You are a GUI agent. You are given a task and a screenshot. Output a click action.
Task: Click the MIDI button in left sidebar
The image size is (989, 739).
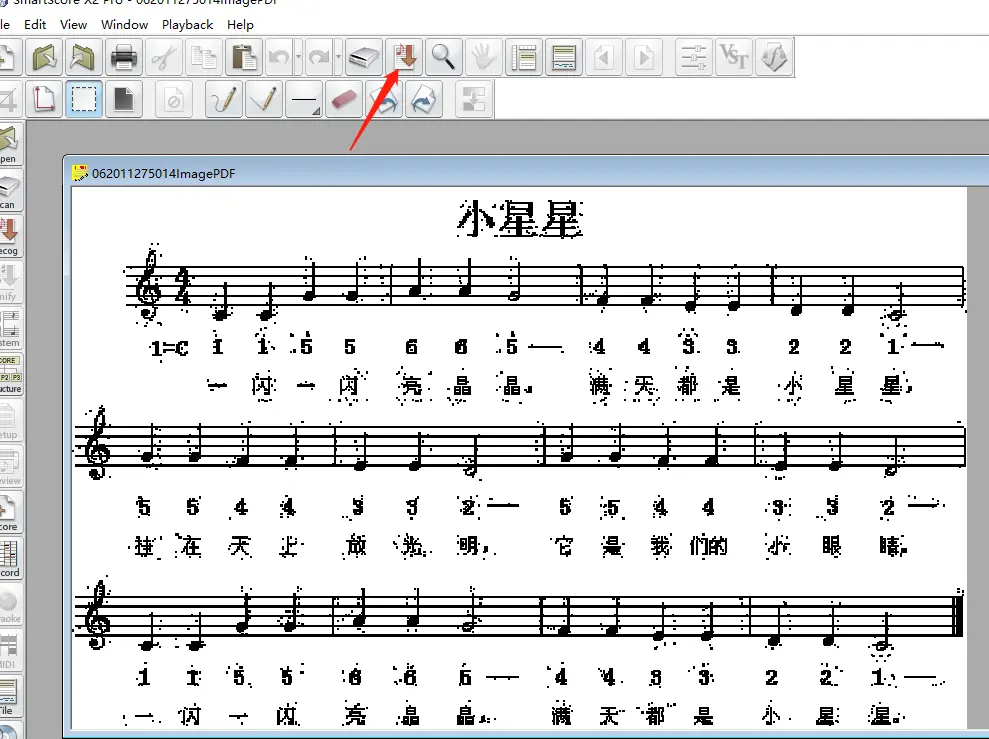click(11, 649)
